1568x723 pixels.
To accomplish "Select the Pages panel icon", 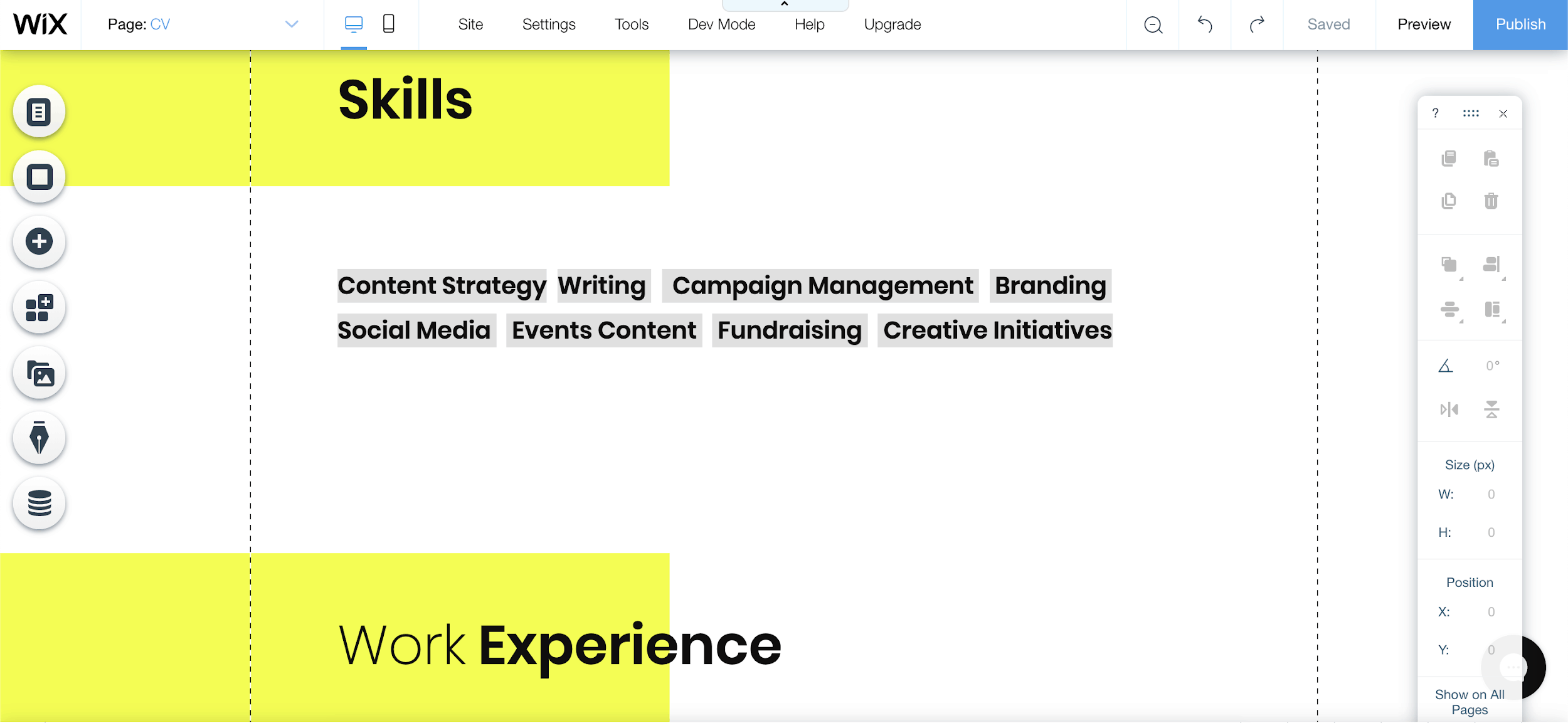I will pyautogui.click(x=40, y=111).
